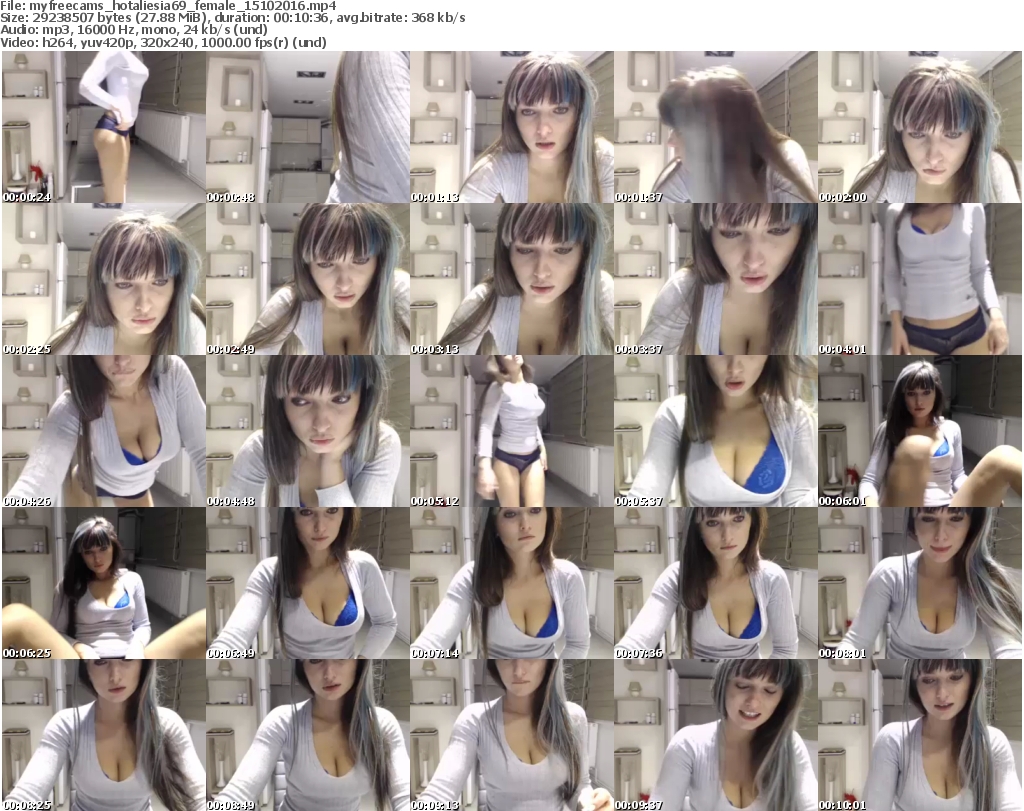The image size is (1024, 811).
Task: Pick the frame timestamped 00:09:37
Action: click(715, 735)
